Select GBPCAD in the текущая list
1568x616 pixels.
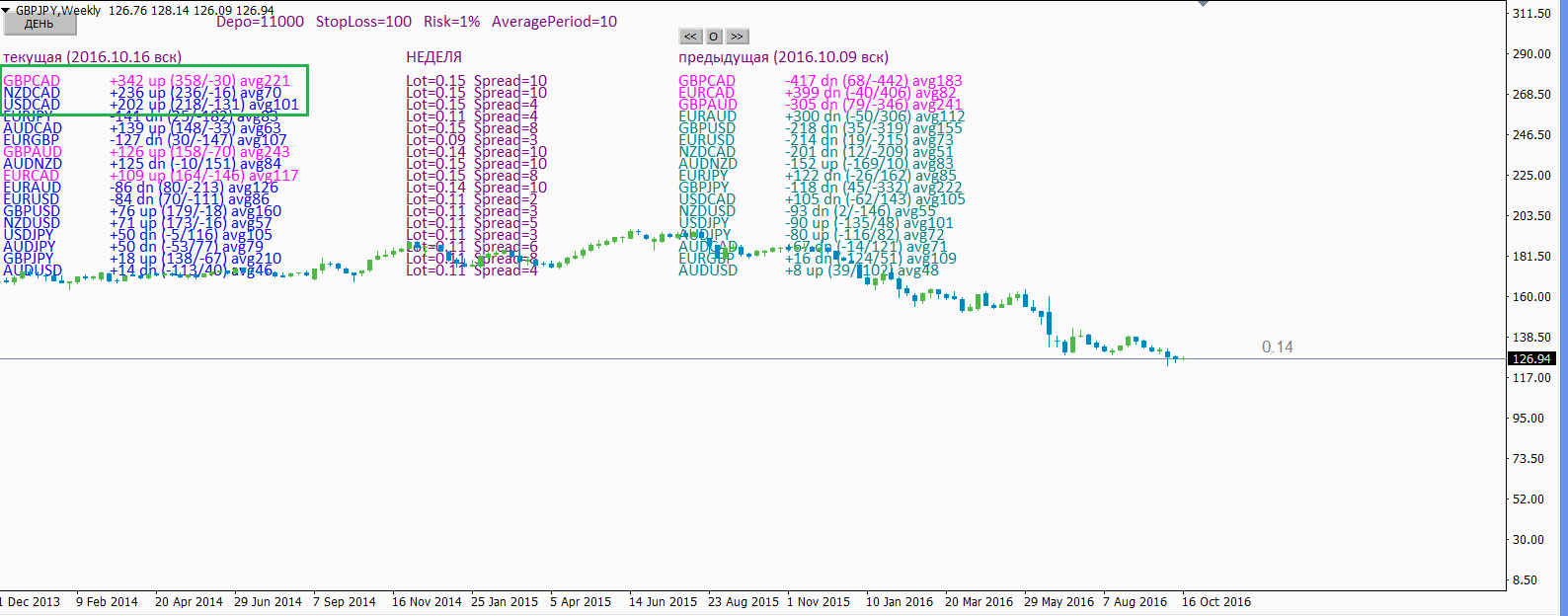pyautogui.click(x=32, y=81)
